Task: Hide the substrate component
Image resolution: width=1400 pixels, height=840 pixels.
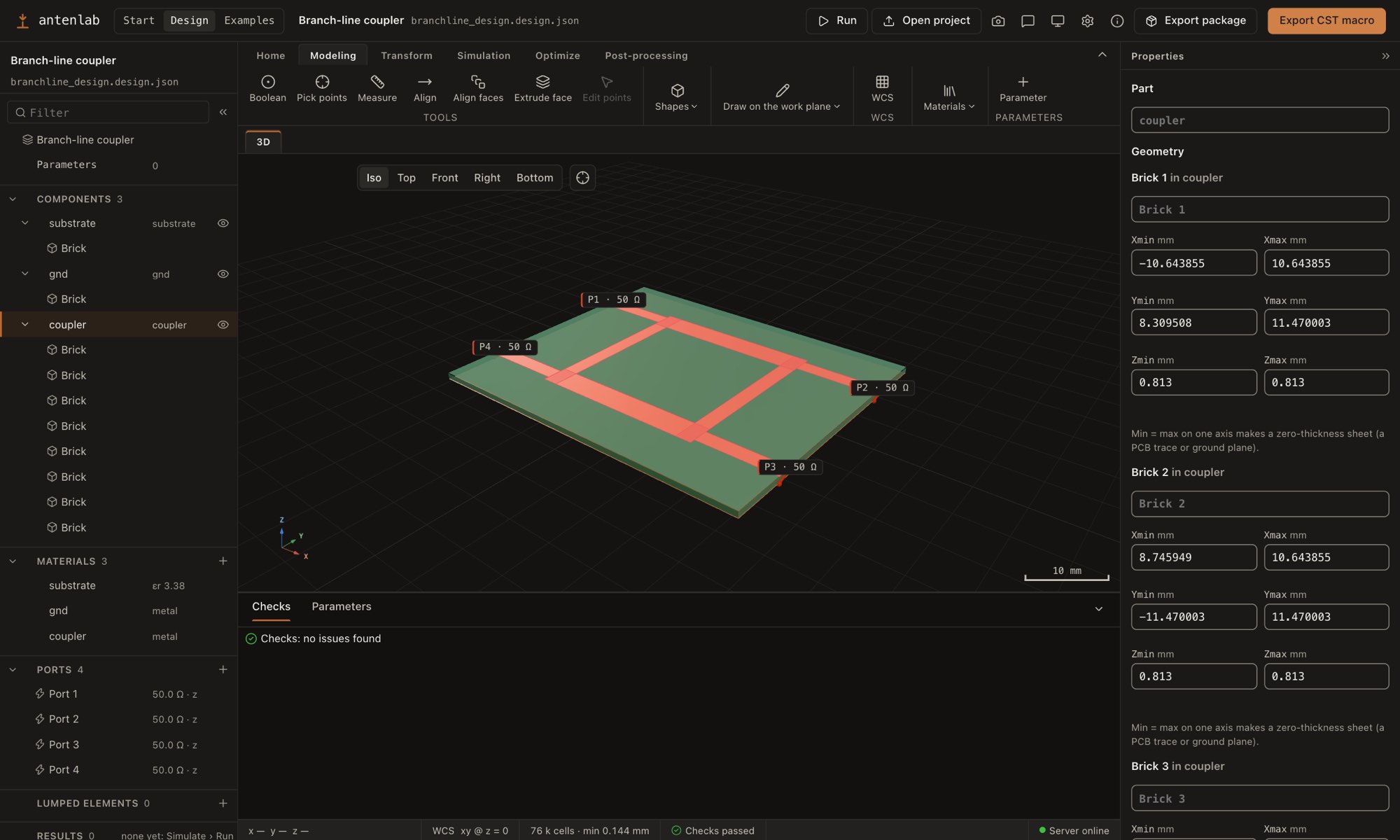Action: tap(223, 223)
